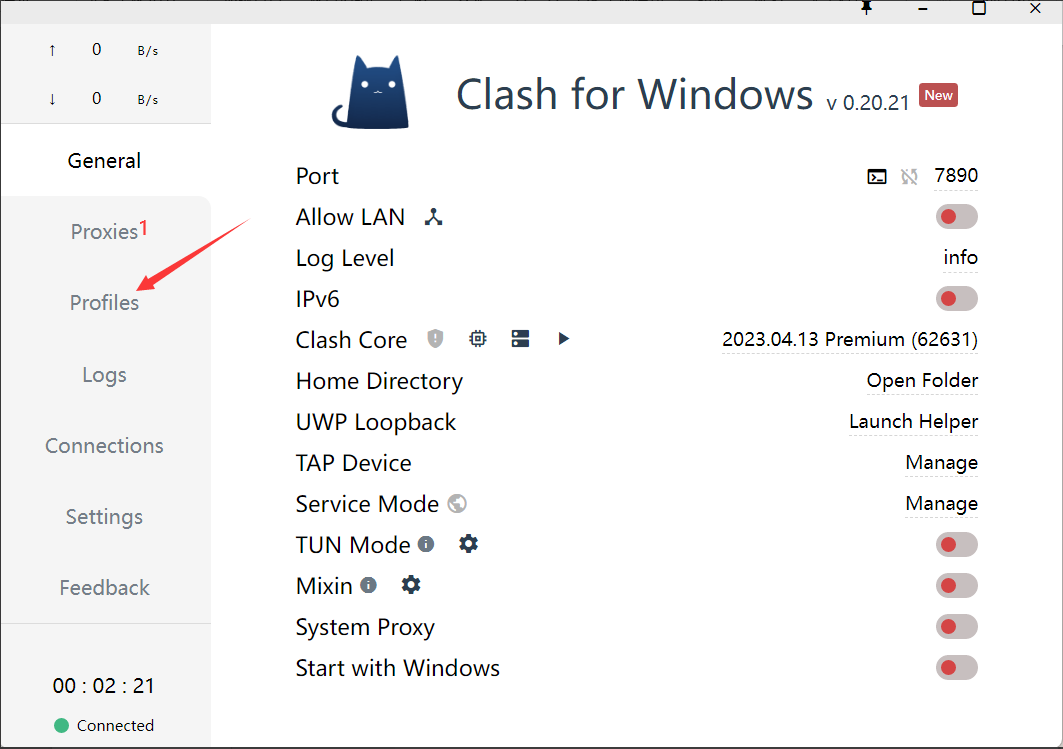Edit the port number 7890 field
The width and height of the screenshot is (1063, 749).
(955, 176)
